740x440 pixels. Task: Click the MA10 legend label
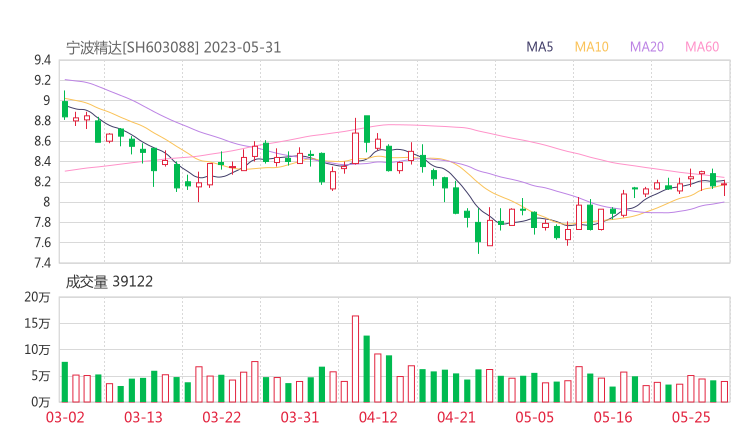point(591,47)
